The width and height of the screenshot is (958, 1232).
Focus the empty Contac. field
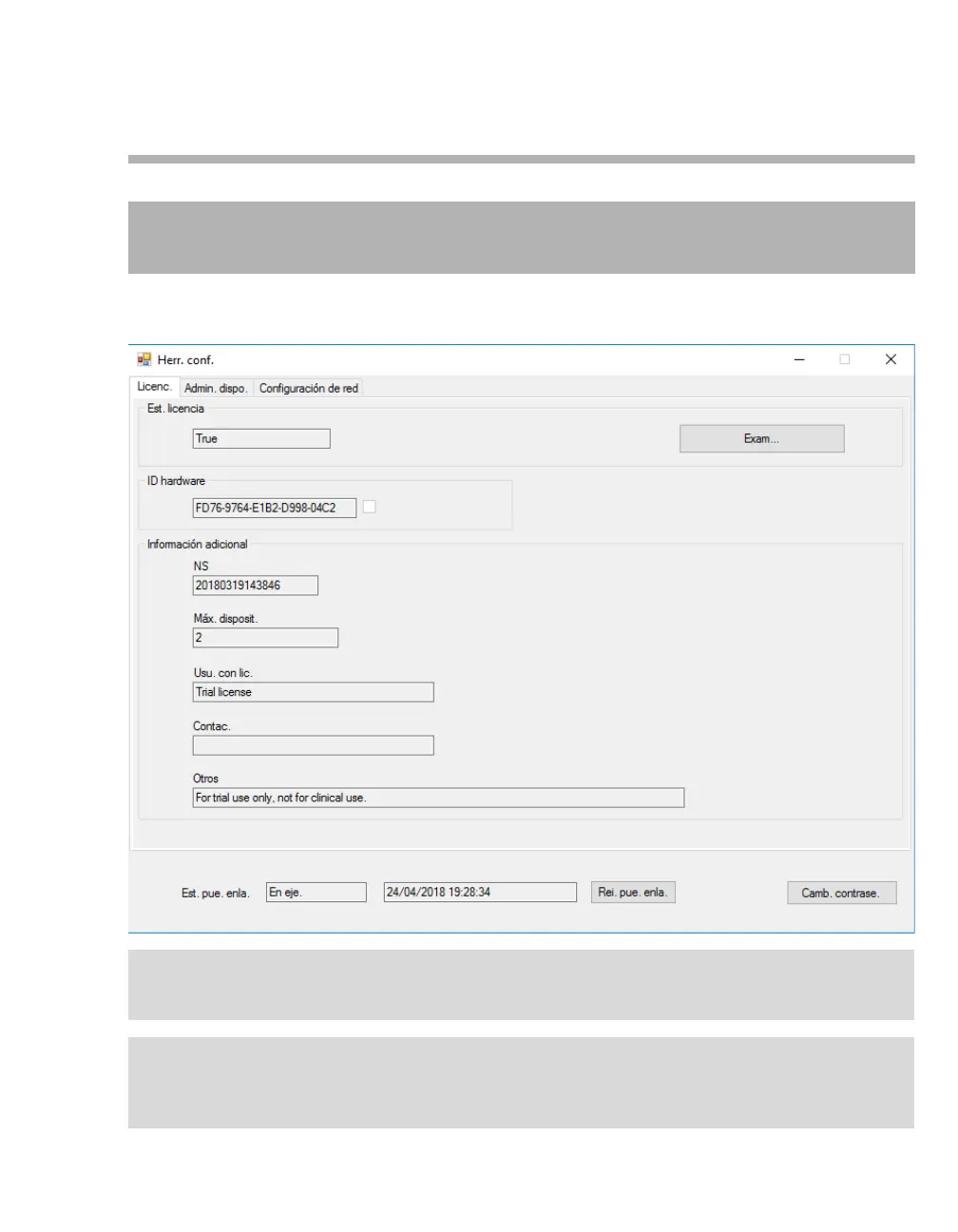pos(313,745)
